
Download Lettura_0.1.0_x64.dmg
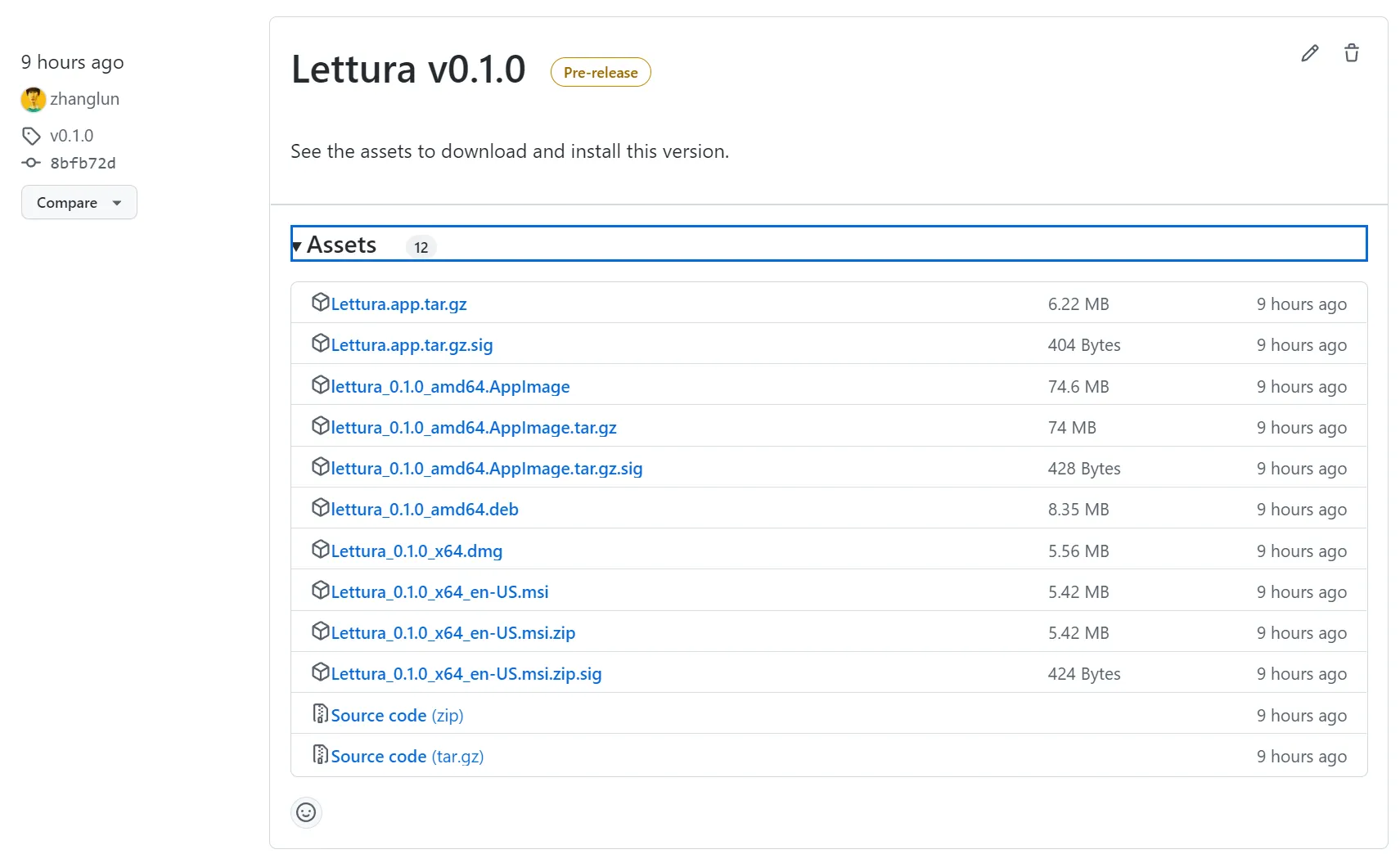click(416, 551)
